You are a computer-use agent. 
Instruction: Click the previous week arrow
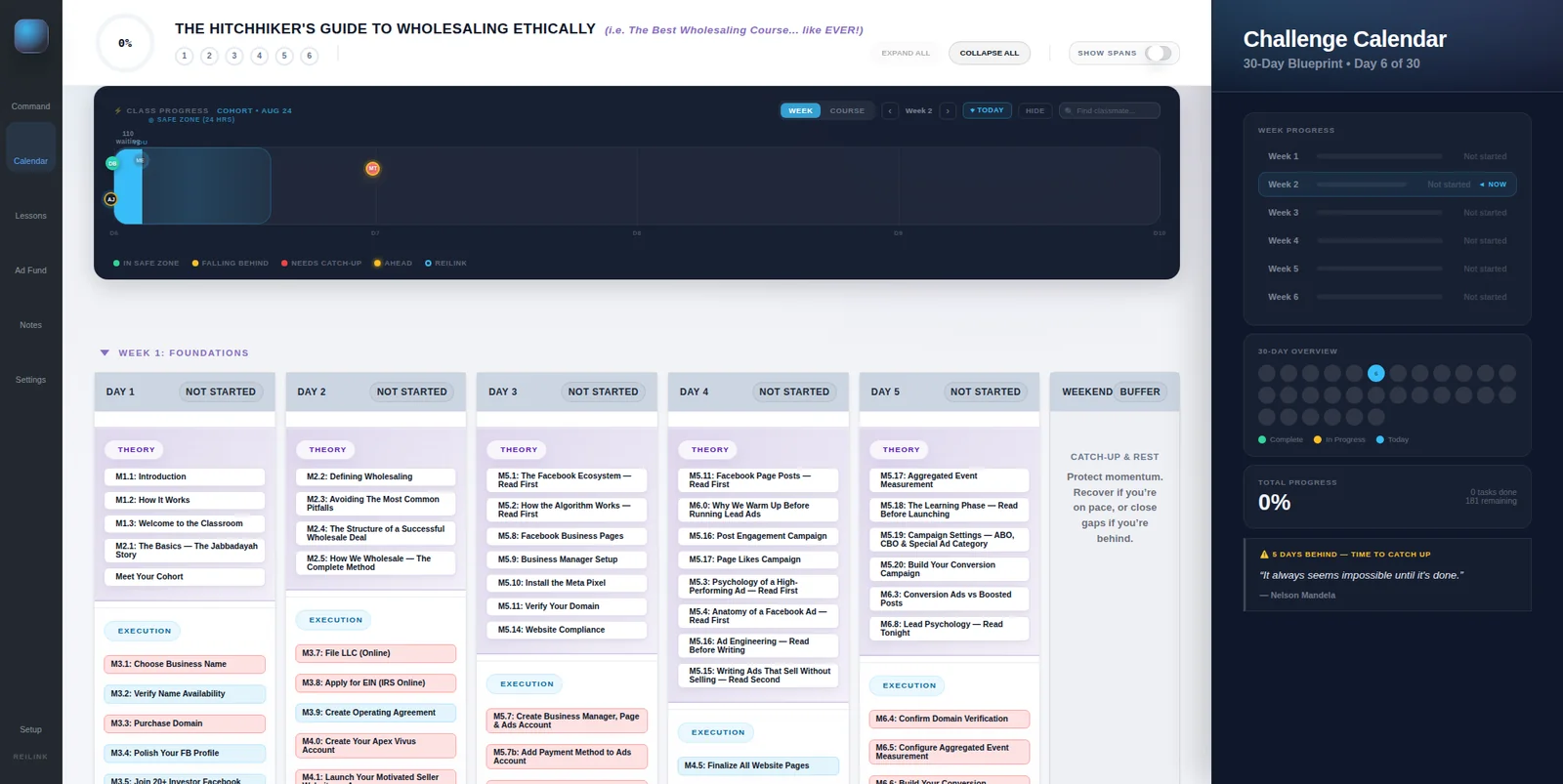point(890,111)
